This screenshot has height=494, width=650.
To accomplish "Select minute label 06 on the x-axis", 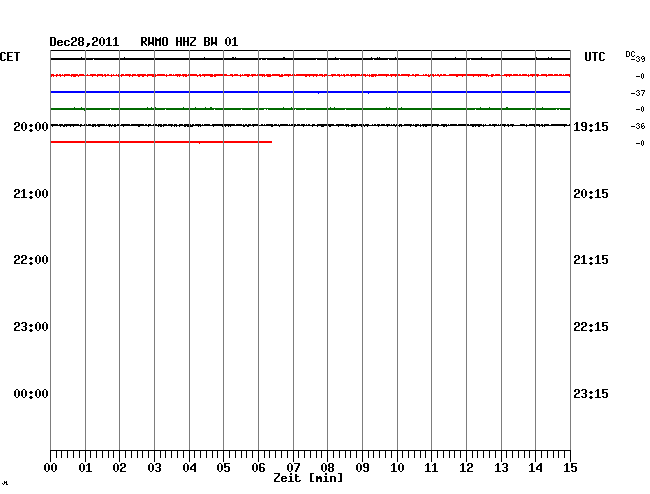I will tap(258, 468).
